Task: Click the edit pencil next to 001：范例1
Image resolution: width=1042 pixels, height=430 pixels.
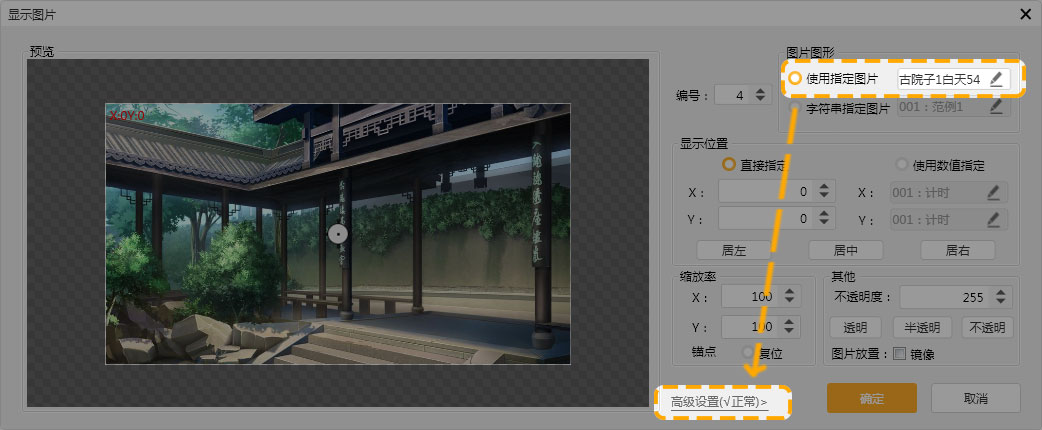Action: 995,106
